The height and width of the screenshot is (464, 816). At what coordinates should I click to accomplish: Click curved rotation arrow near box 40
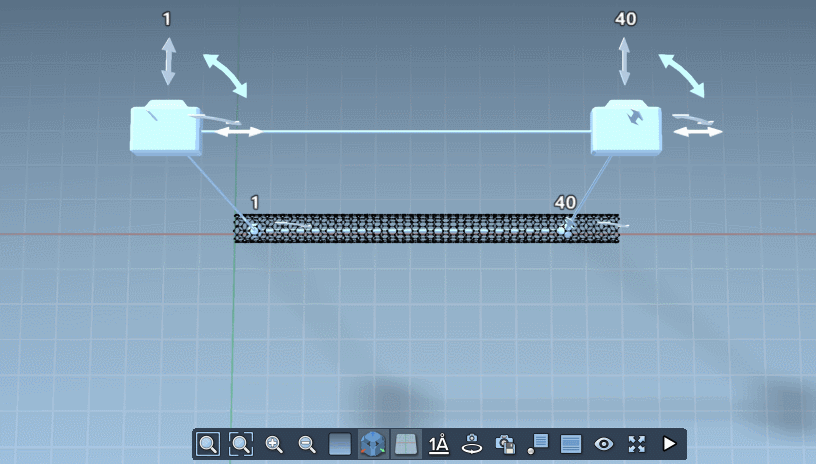click(681, 75)
